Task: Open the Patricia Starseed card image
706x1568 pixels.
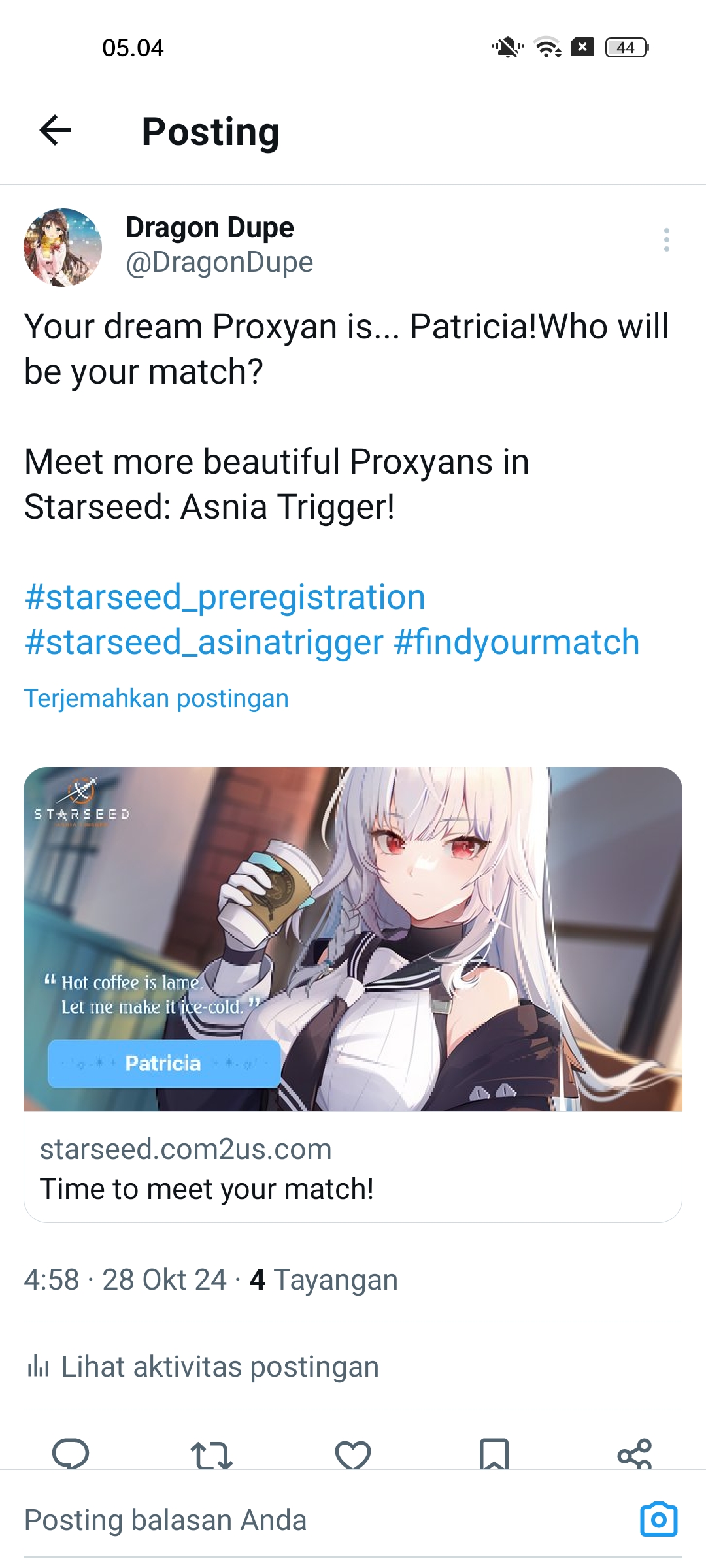Action: click(x=353, y=939)
